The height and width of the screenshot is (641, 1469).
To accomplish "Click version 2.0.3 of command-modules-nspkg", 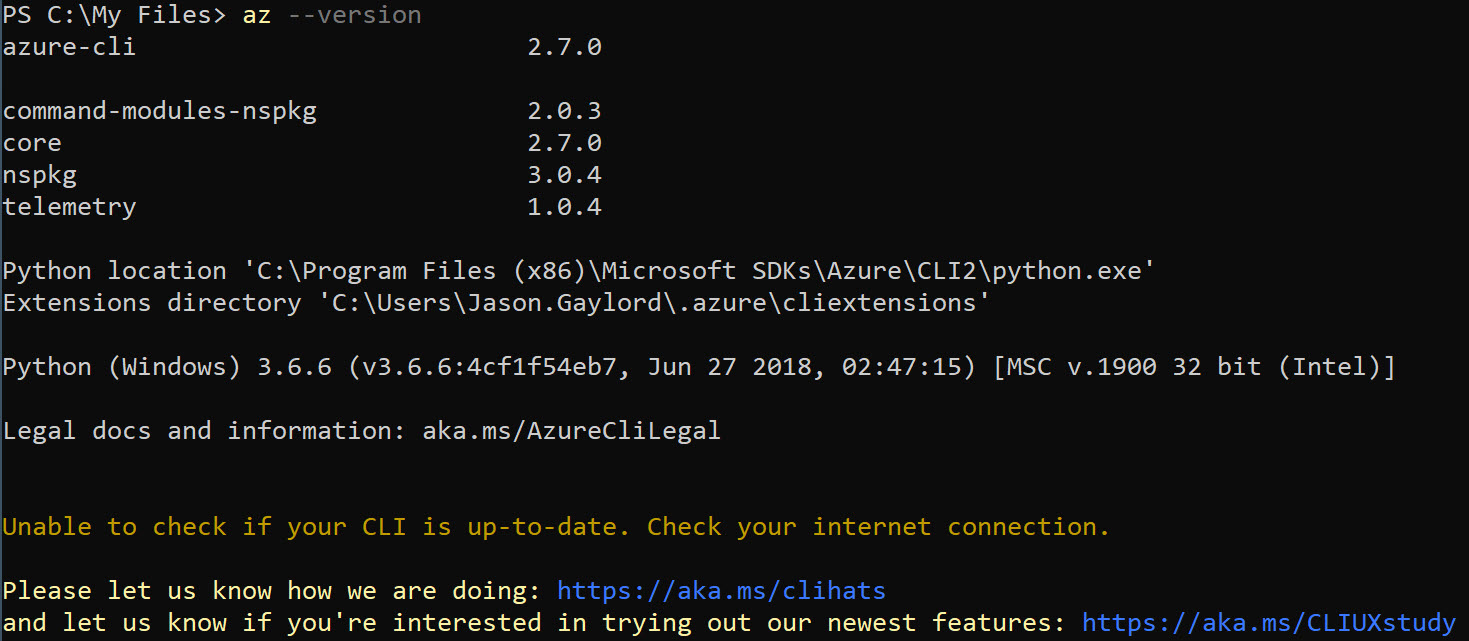I will [564, 111].
